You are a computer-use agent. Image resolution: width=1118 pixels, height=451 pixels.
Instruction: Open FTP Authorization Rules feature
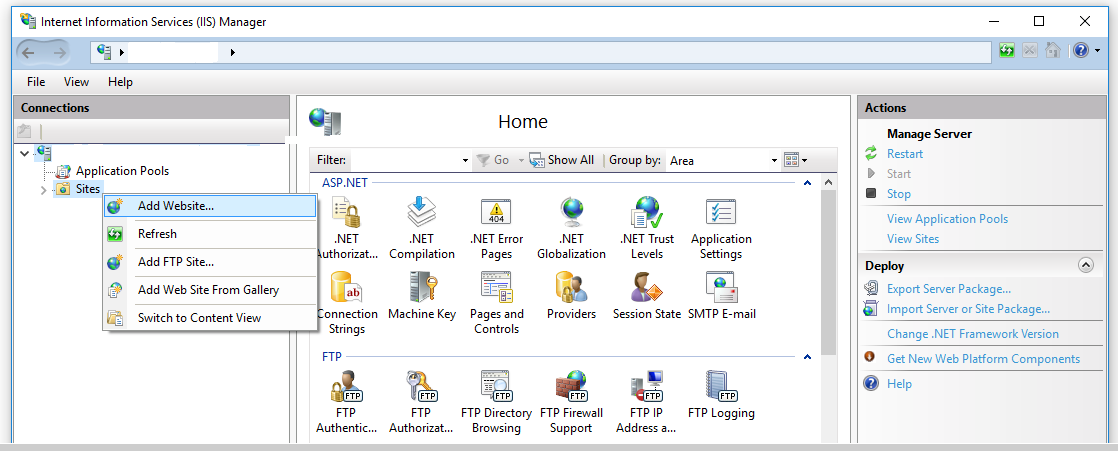pos(421,402)
